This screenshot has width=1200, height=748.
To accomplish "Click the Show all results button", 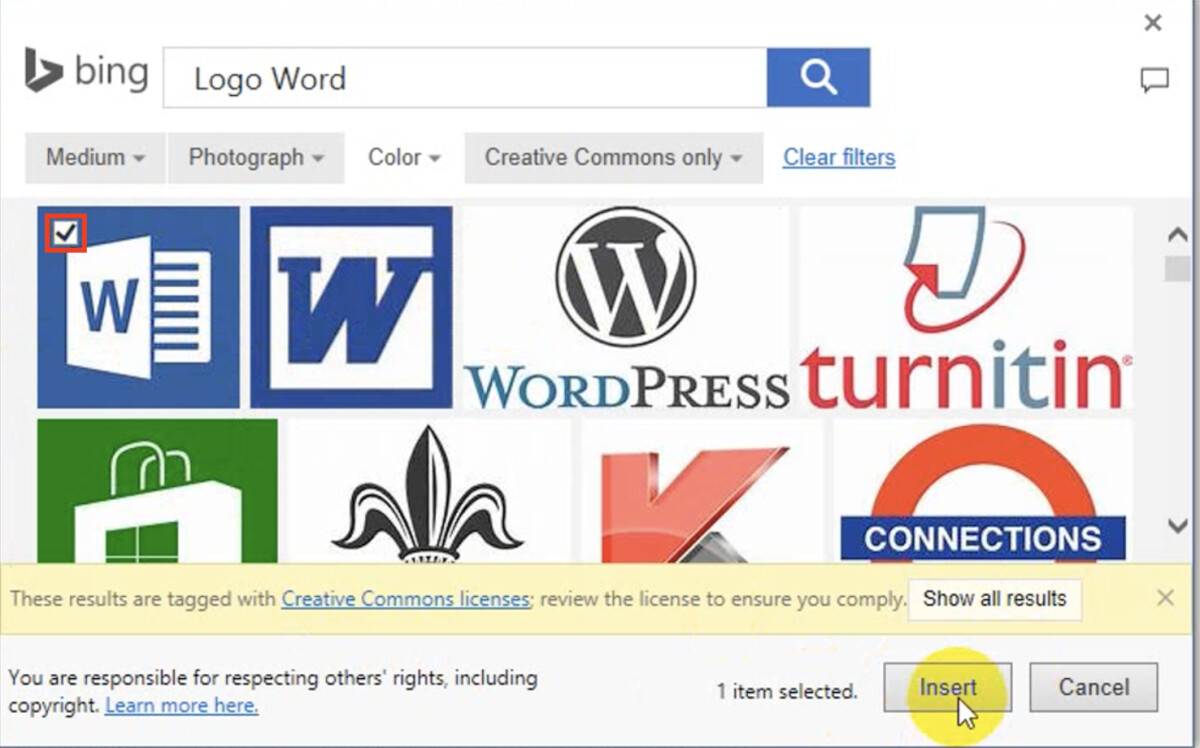I will (x=994, y=599).
